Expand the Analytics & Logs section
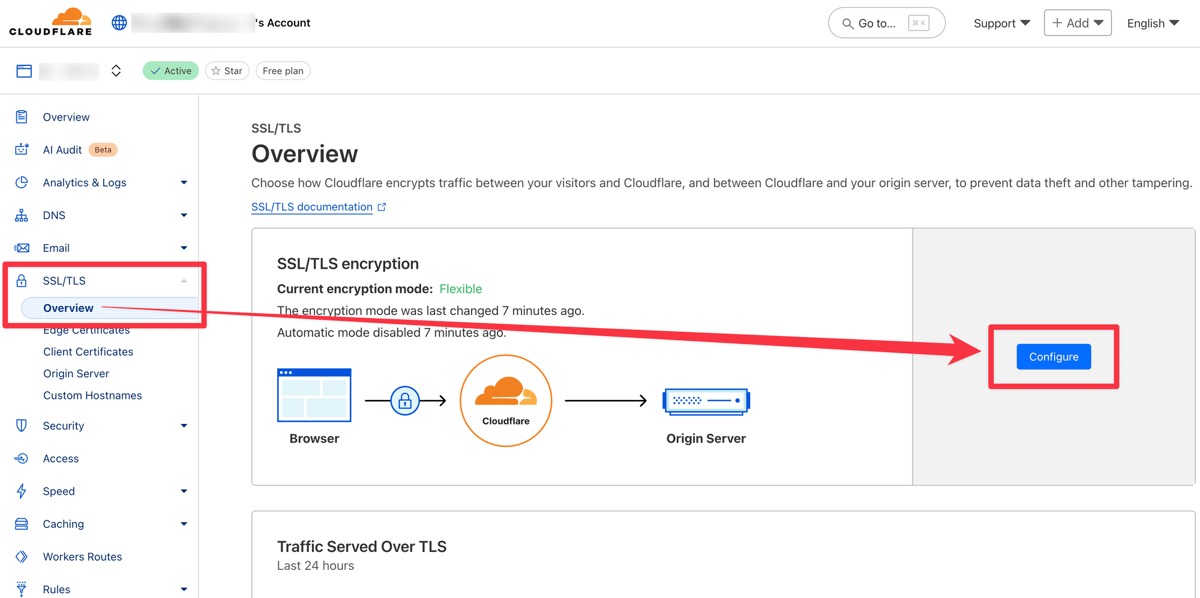 184,183
